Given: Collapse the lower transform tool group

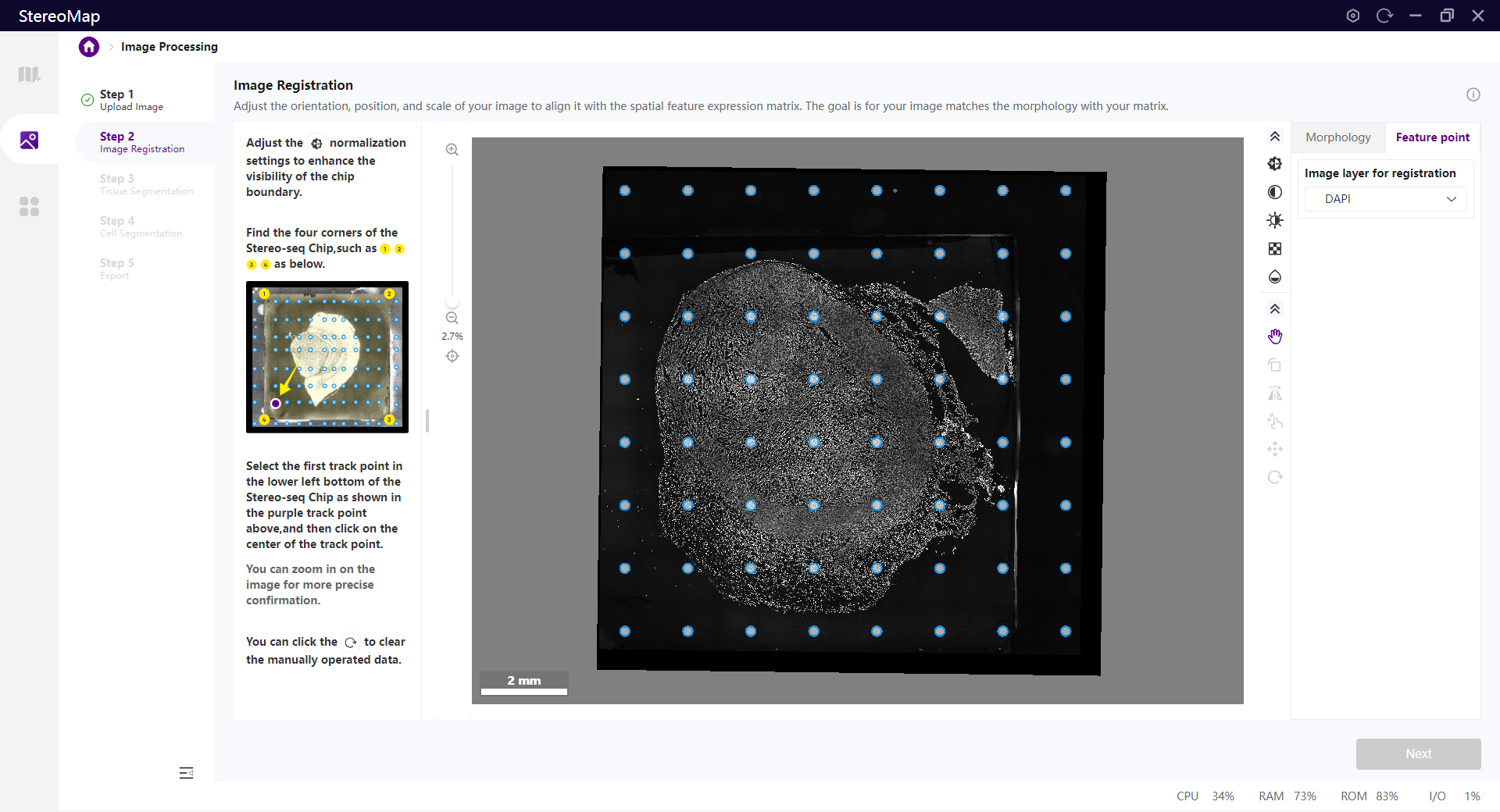Looking at the screenshot, I should pos(1275,309).
